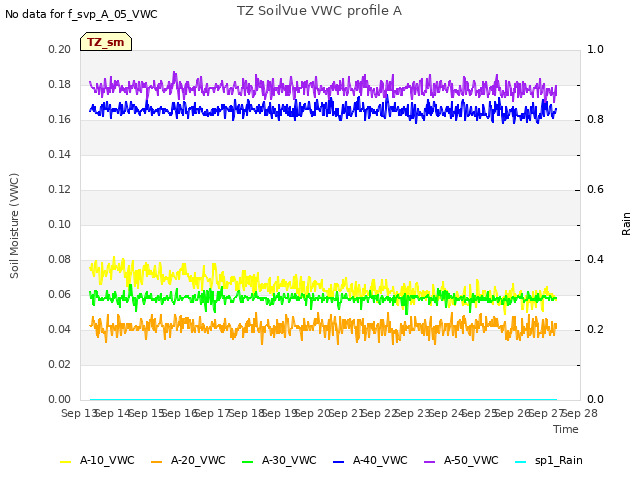The width and height of the screenshot is (640, 480).
Task: Click the cyan sp1_Rain legend swatch
Action: click(x=521, y=462)
